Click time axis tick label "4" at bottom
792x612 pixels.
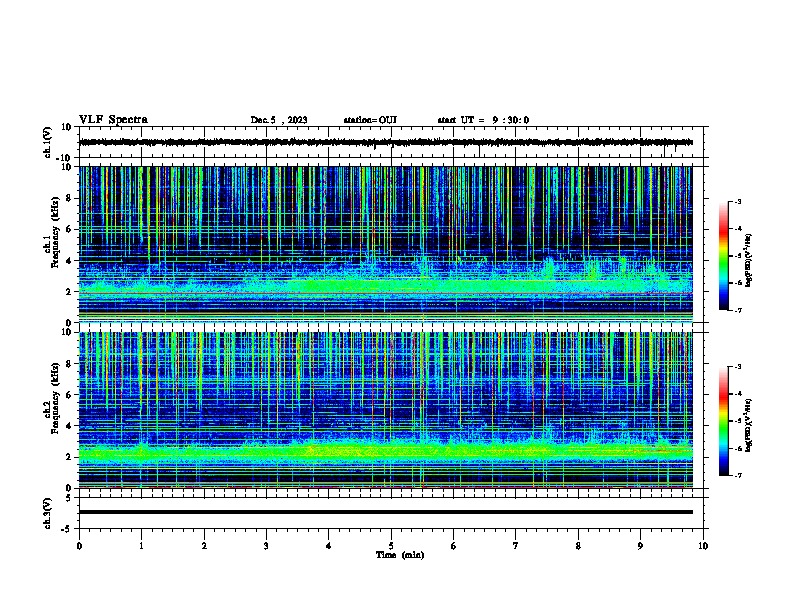(x=329, y=546)
